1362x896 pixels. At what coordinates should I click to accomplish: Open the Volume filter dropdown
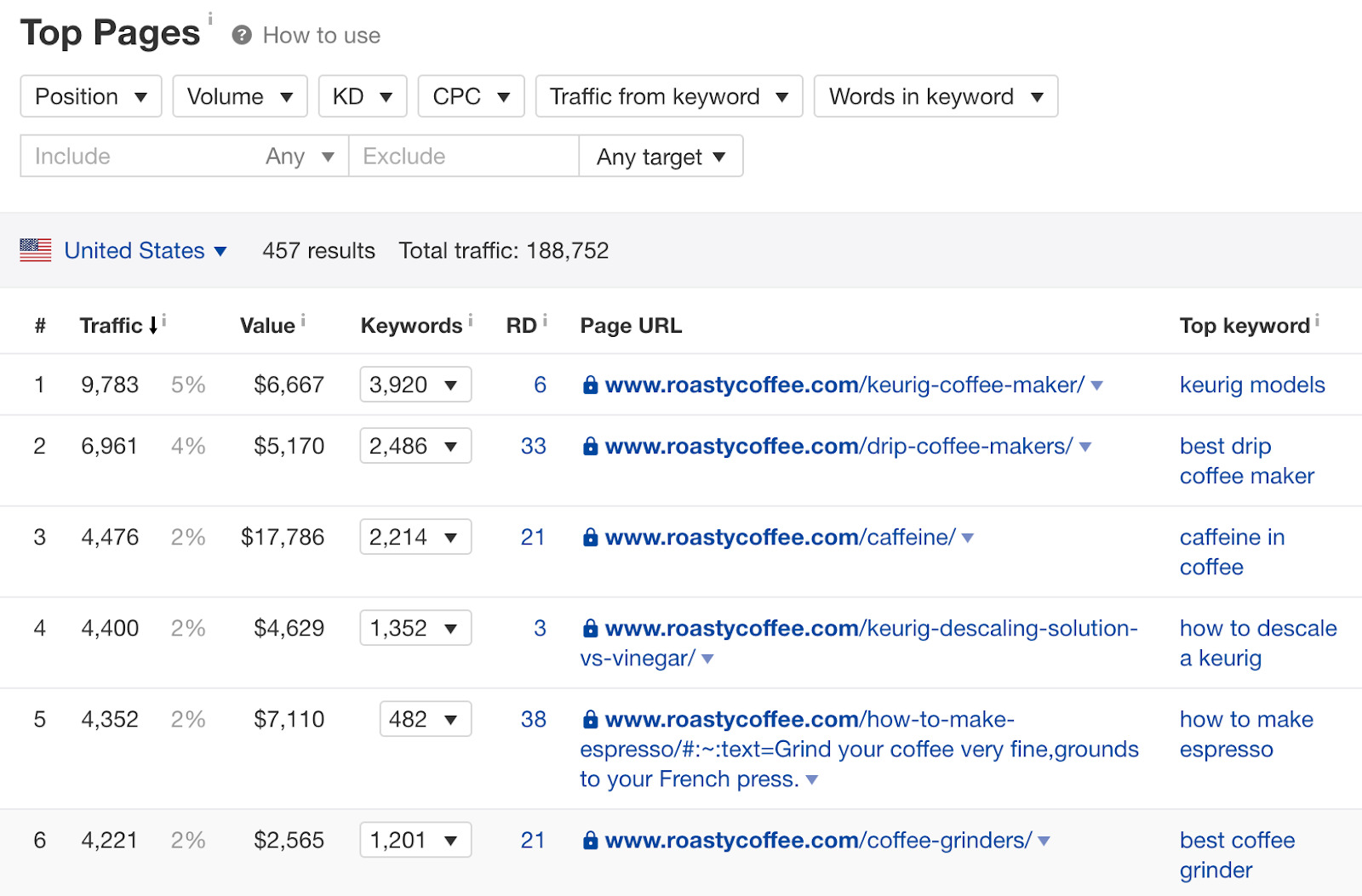click(239, 96)
